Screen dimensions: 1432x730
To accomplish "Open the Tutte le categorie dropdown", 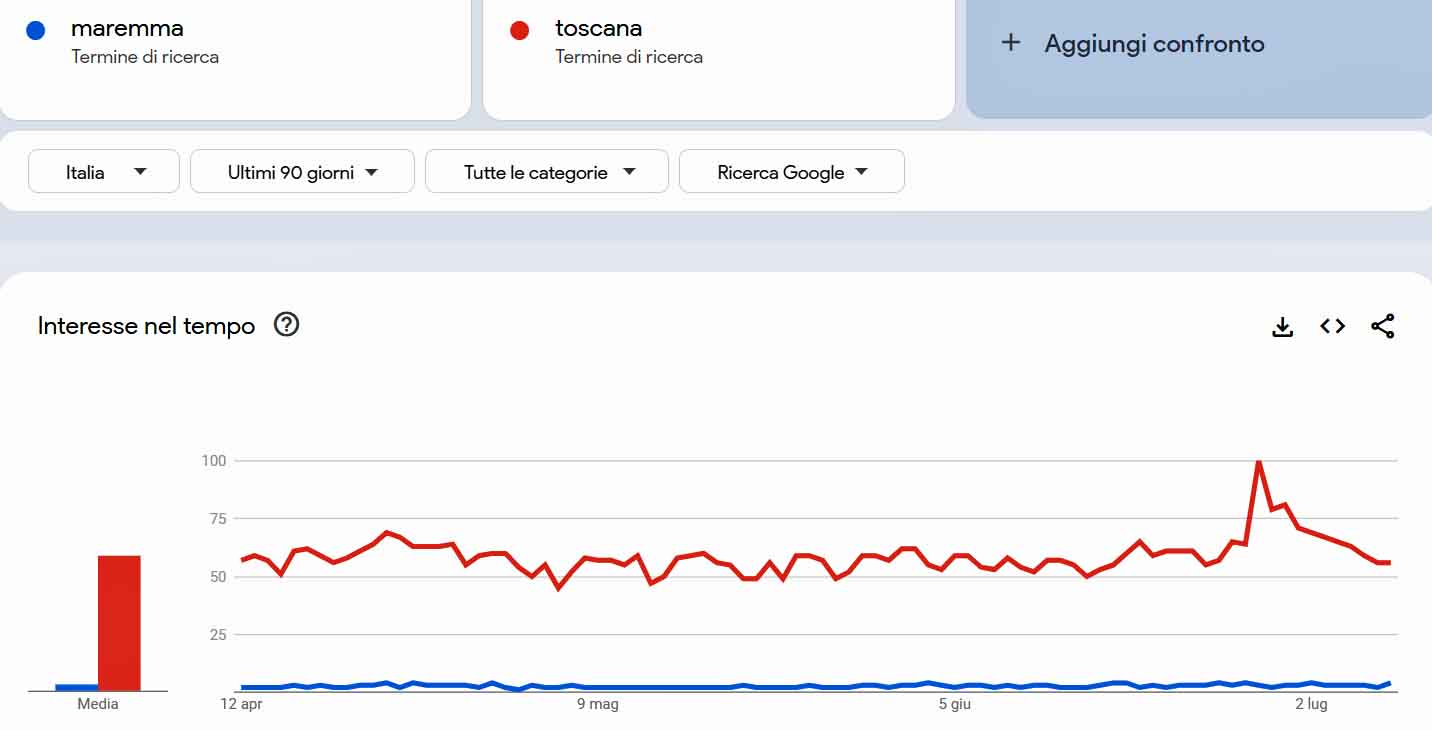I will tap(547, 172).
